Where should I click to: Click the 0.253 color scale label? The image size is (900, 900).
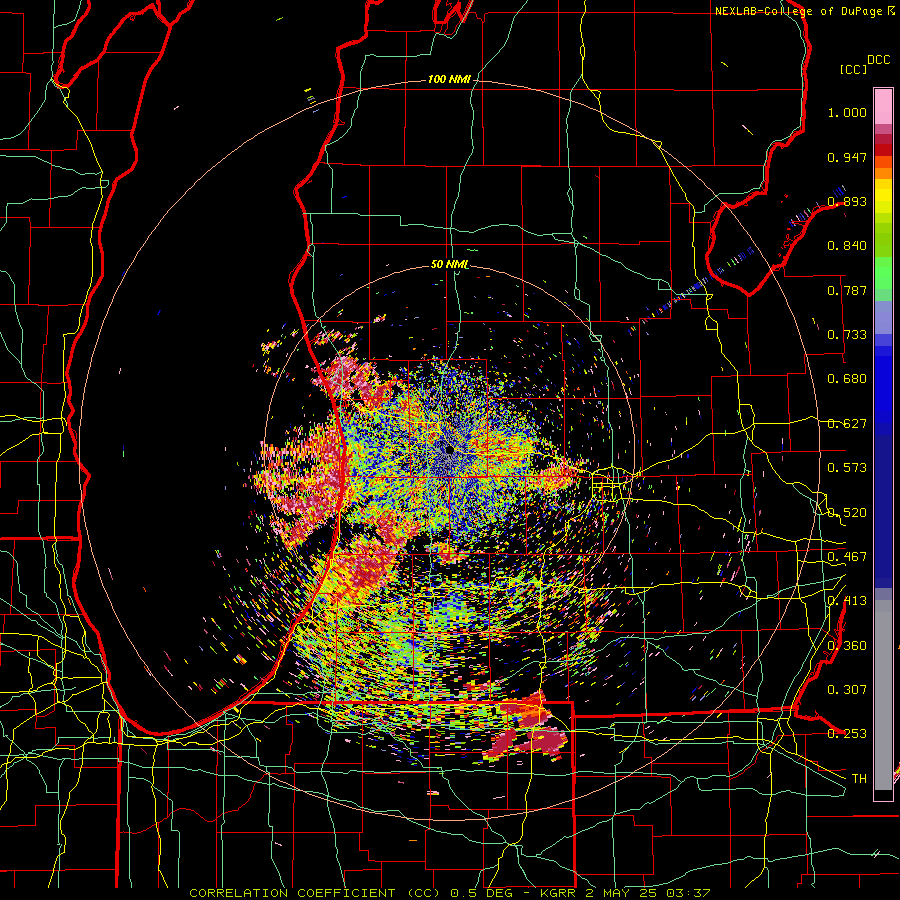pyautogui.click(x=847, y=734)
